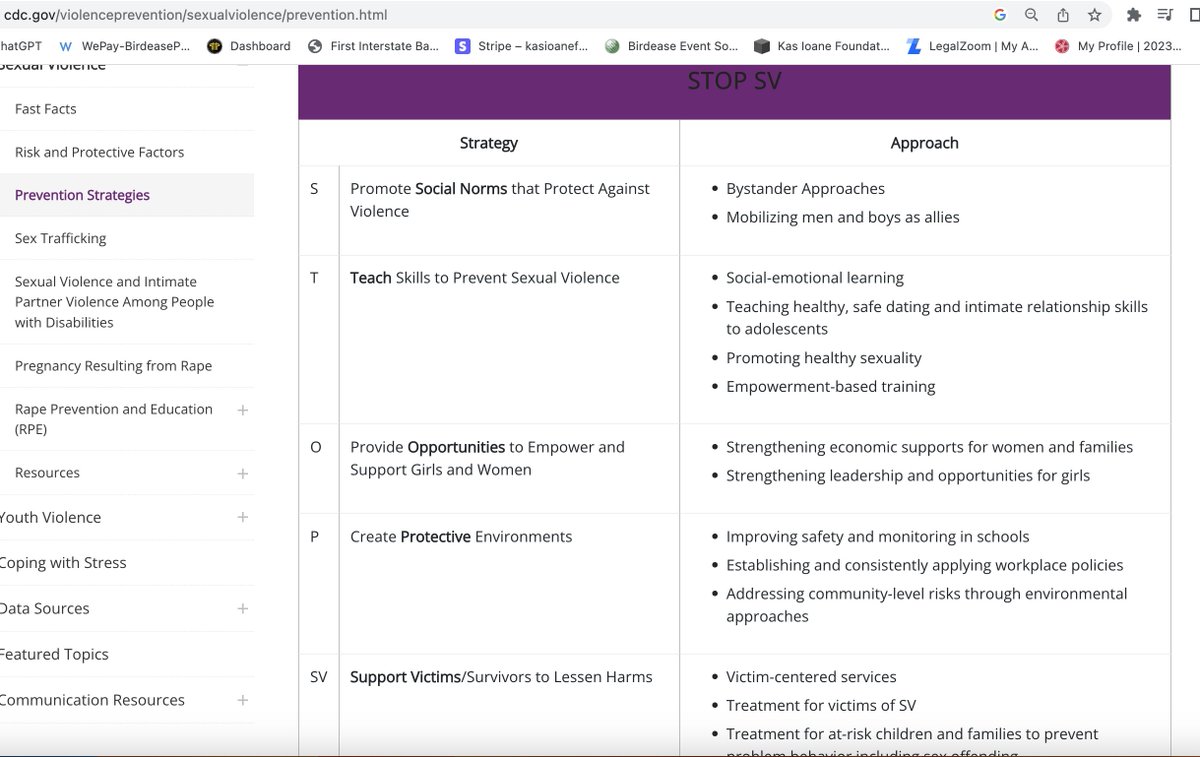Open the extensions puzzle icon
The width and height of the screenshot is (1200, 757).
(1133, 15)
